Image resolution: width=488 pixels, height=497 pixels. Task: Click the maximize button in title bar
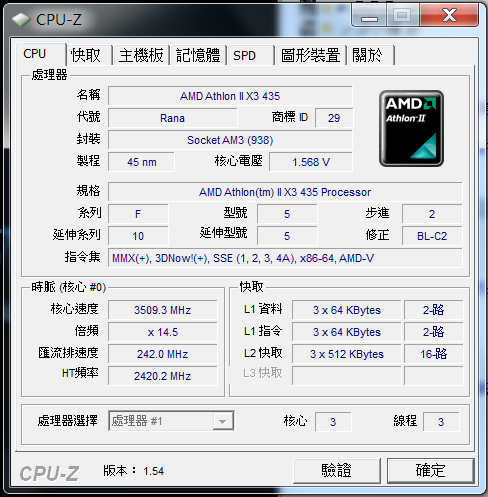click(x=402, y=15)
